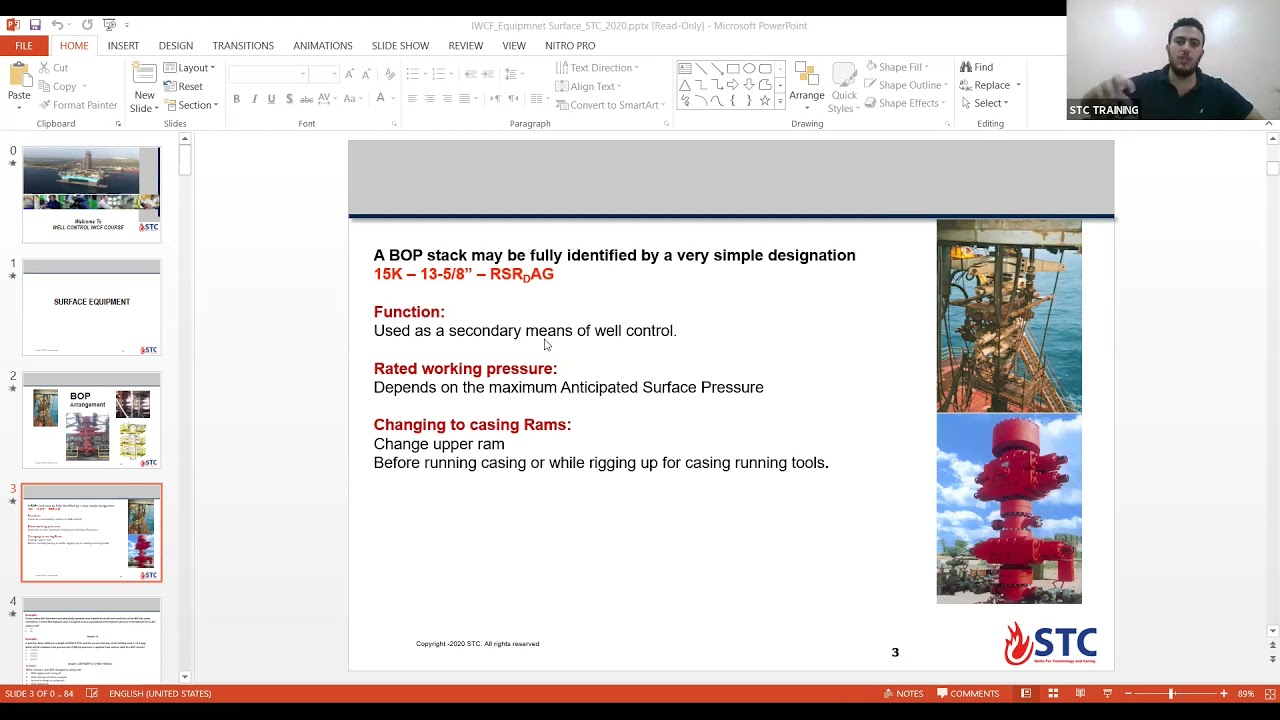The width and height of the screenshot is (1280, 720).
Task: Toggle Italic formatting
Action: pos(254,99)
